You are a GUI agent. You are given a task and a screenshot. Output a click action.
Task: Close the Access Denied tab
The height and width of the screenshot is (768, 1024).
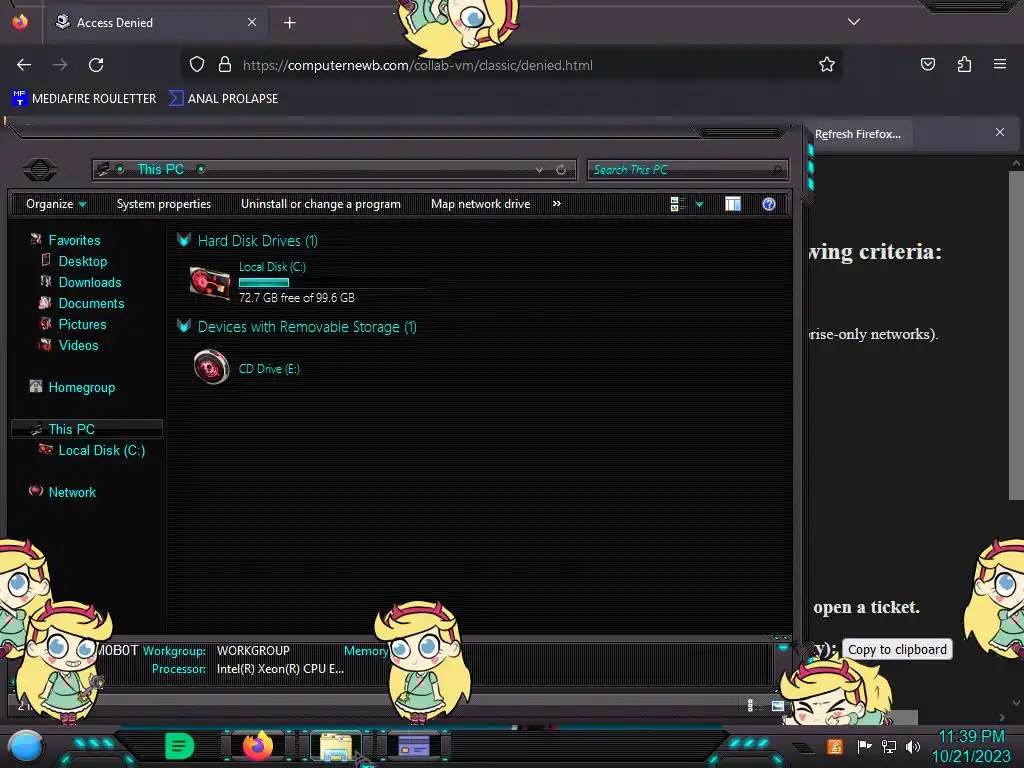(251, 22)
